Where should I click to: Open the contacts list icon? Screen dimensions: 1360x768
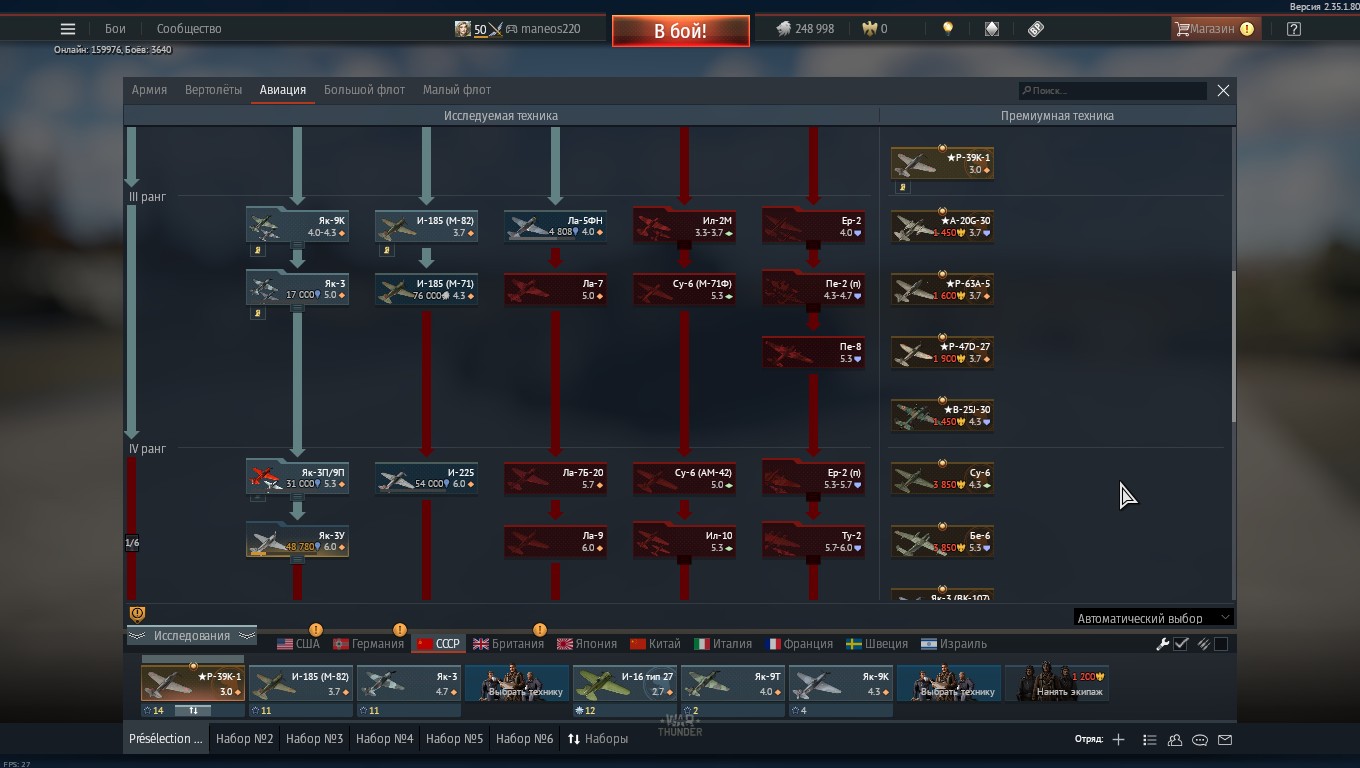1150,740
